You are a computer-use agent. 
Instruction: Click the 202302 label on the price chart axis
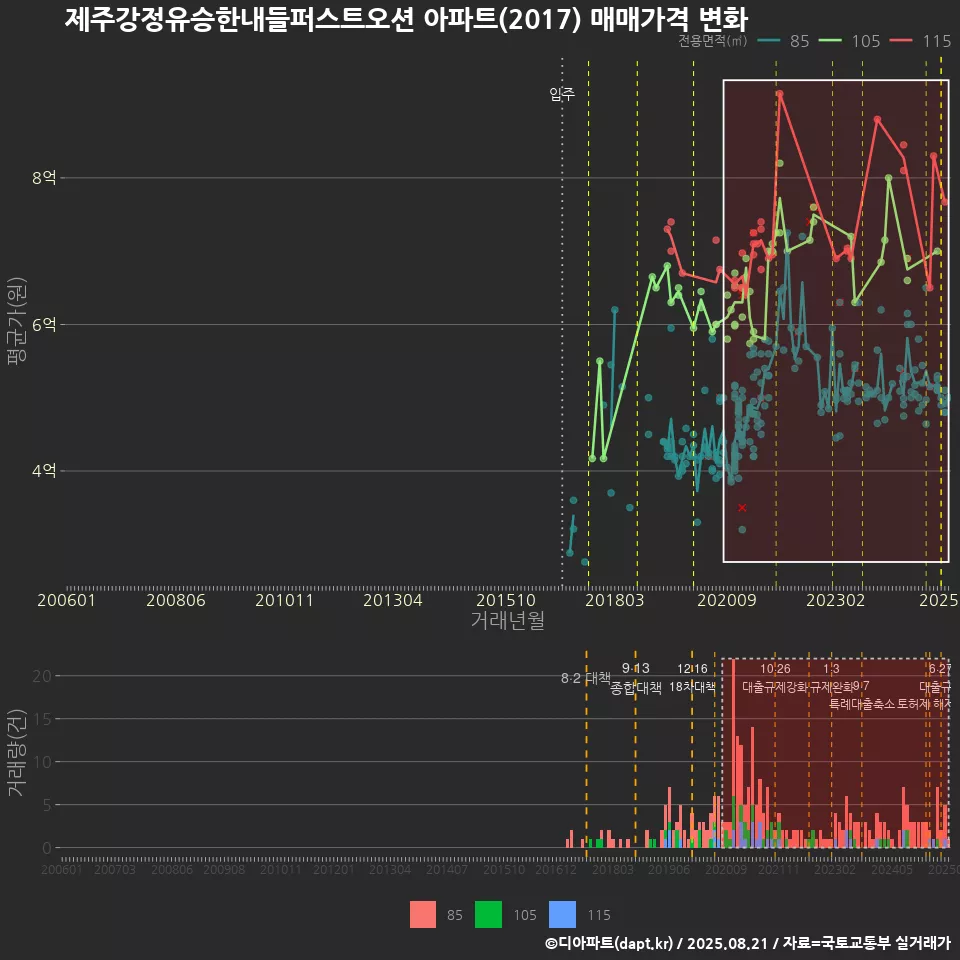pyautogui.click(x=836, y=600)
